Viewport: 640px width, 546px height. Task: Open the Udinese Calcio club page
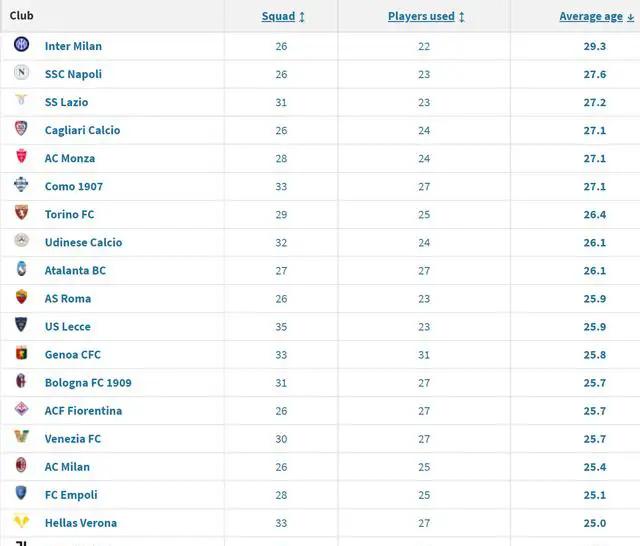tap(83, 242)
